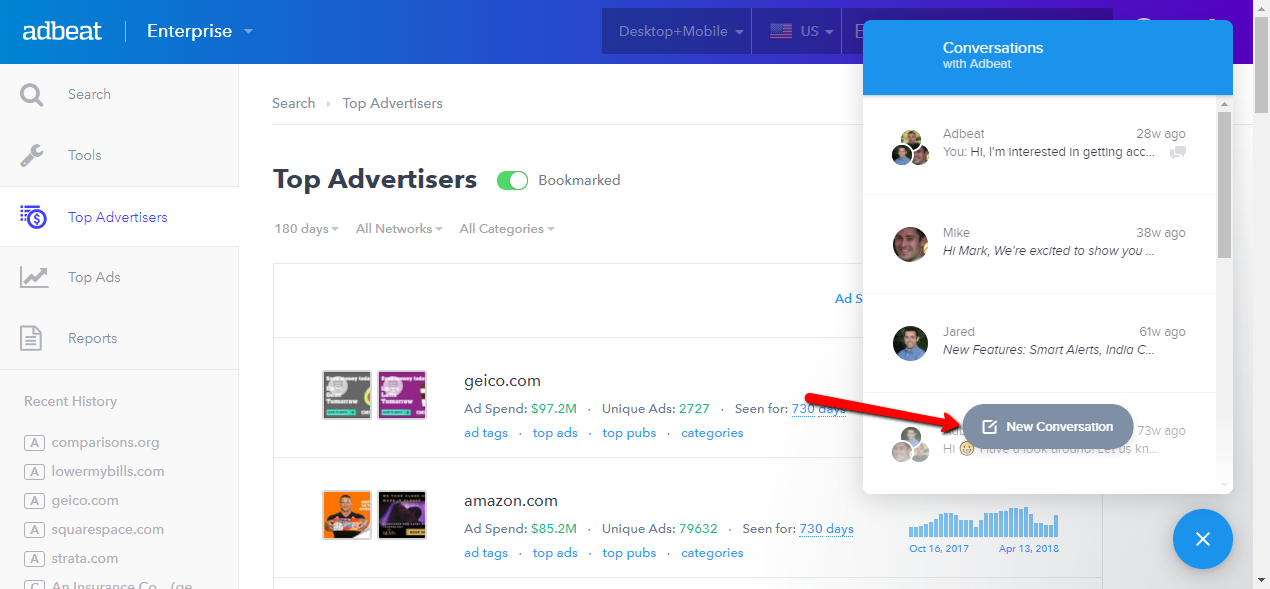Image resolution: width=1270 pixels, height=589 pixels.
Task: Click the Search magnifier icon in sidebar
Action: pos(32,95)
